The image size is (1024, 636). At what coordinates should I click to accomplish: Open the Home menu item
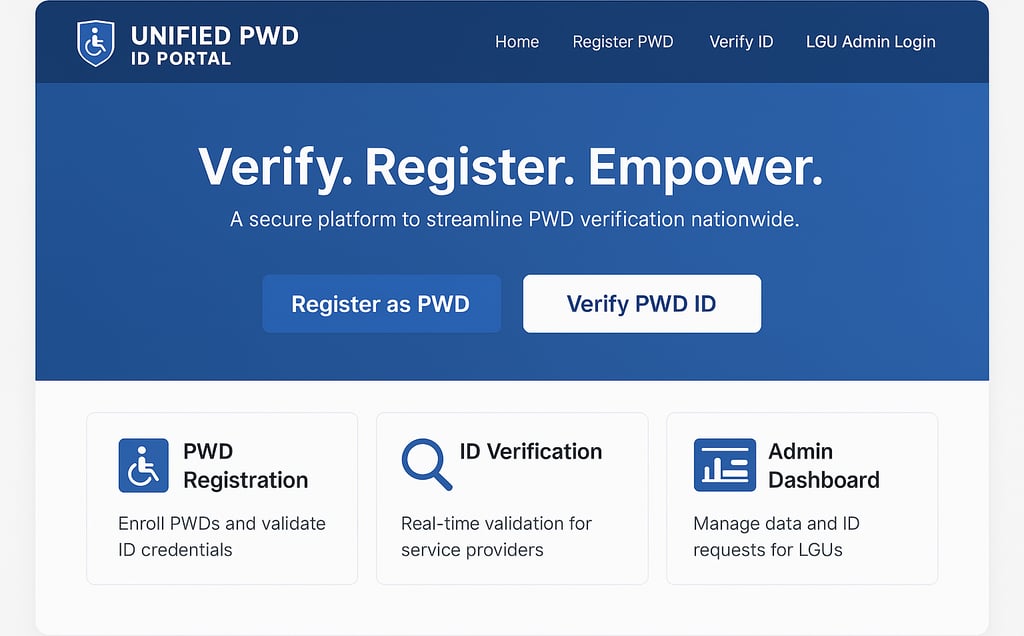516,42
